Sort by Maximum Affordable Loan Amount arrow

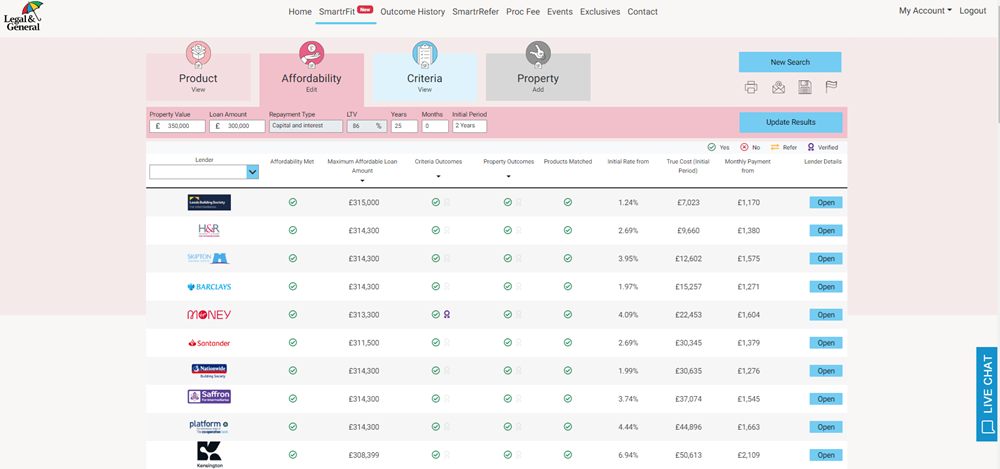[x=362, y=181]
